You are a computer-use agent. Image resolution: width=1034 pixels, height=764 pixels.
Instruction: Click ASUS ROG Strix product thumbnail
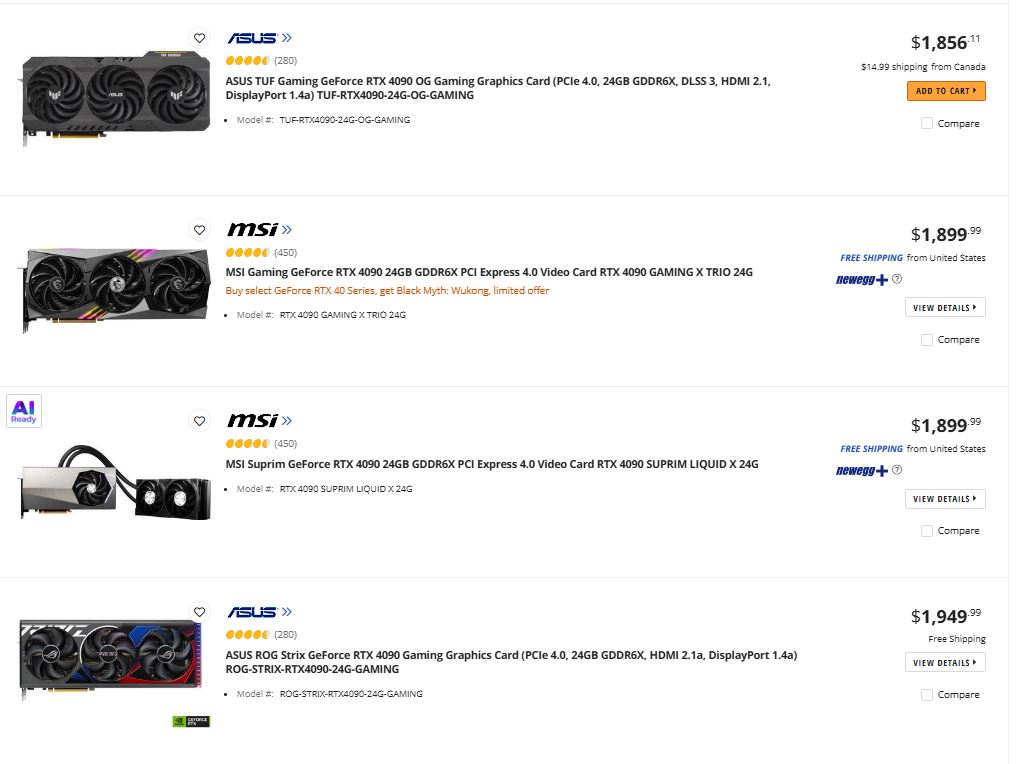(x=109, y=658)
